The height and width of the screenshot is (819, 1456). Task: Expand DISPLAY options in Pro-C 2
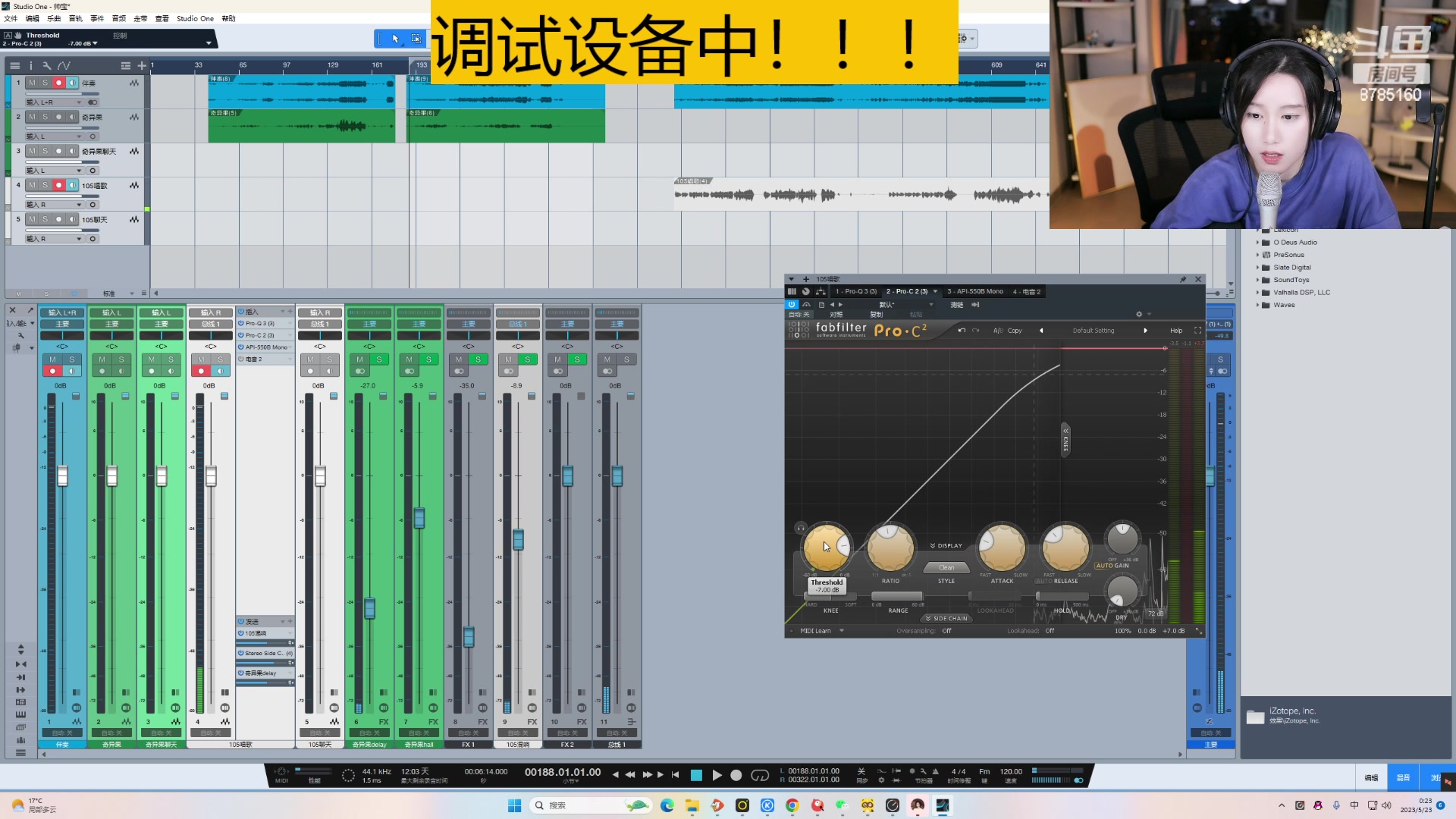pos(946,546)
